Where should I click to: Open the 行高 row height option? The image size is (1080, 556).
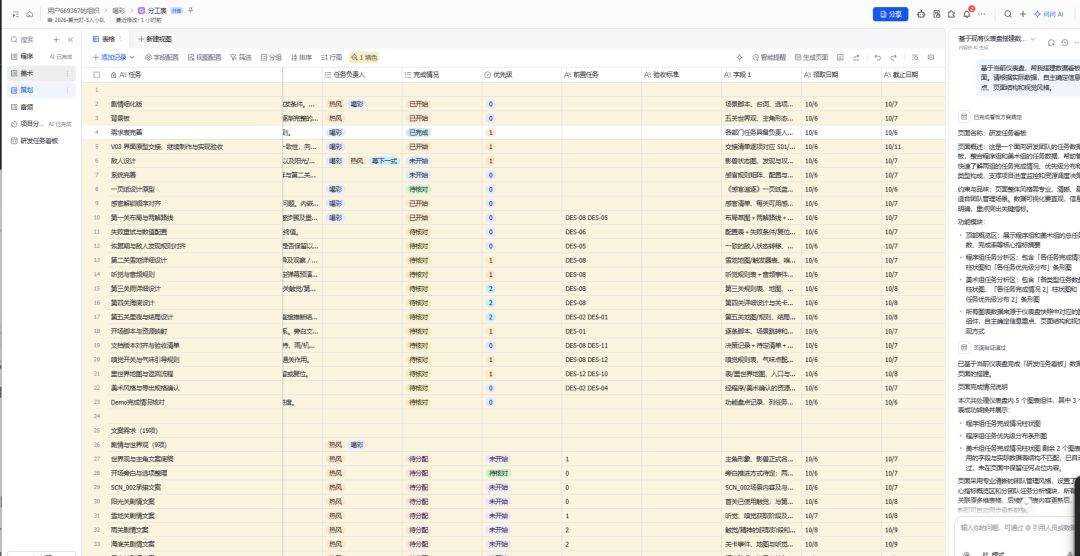pyautogui.click(x=331, y=57)
